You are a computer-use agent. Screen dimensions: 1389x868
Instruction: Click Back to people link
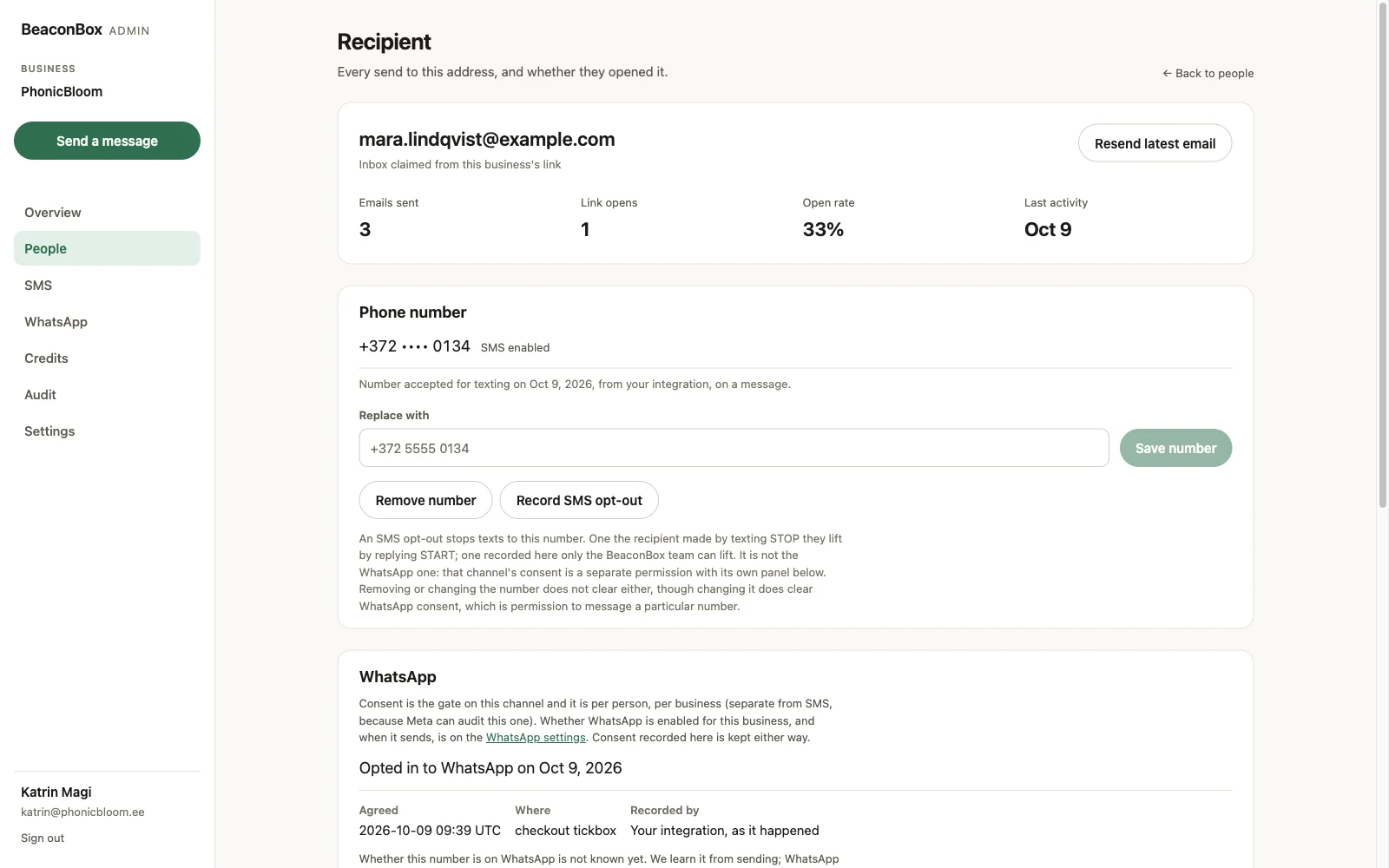coord(1208,74)
